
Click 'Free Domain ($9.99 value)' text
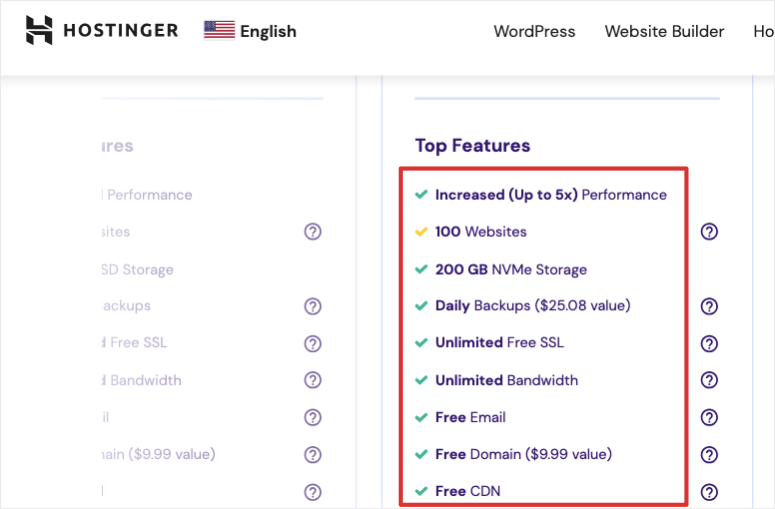(523, 454)
